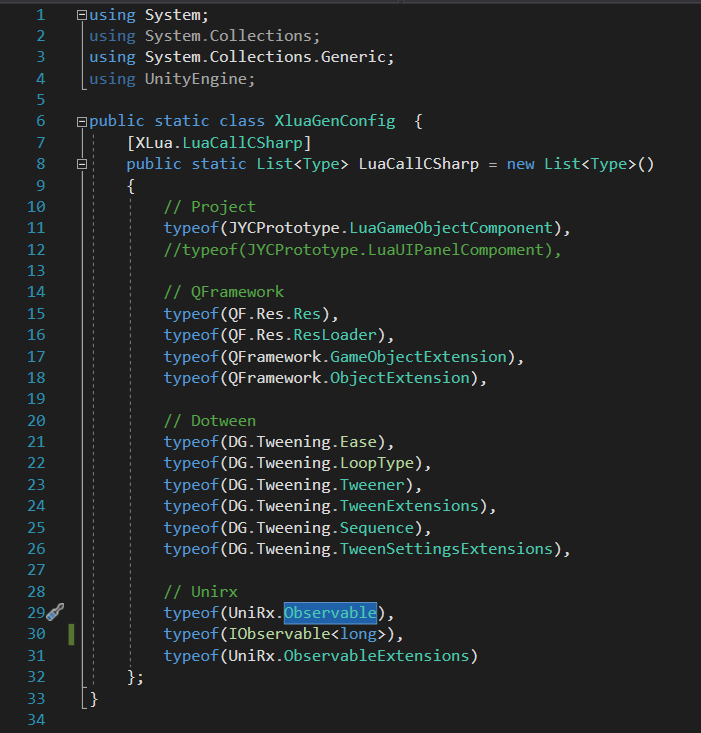Click the screwdriver quick-actions icon on line 29
The height and width of the screenshot is (733, 701).
[56, 612]
